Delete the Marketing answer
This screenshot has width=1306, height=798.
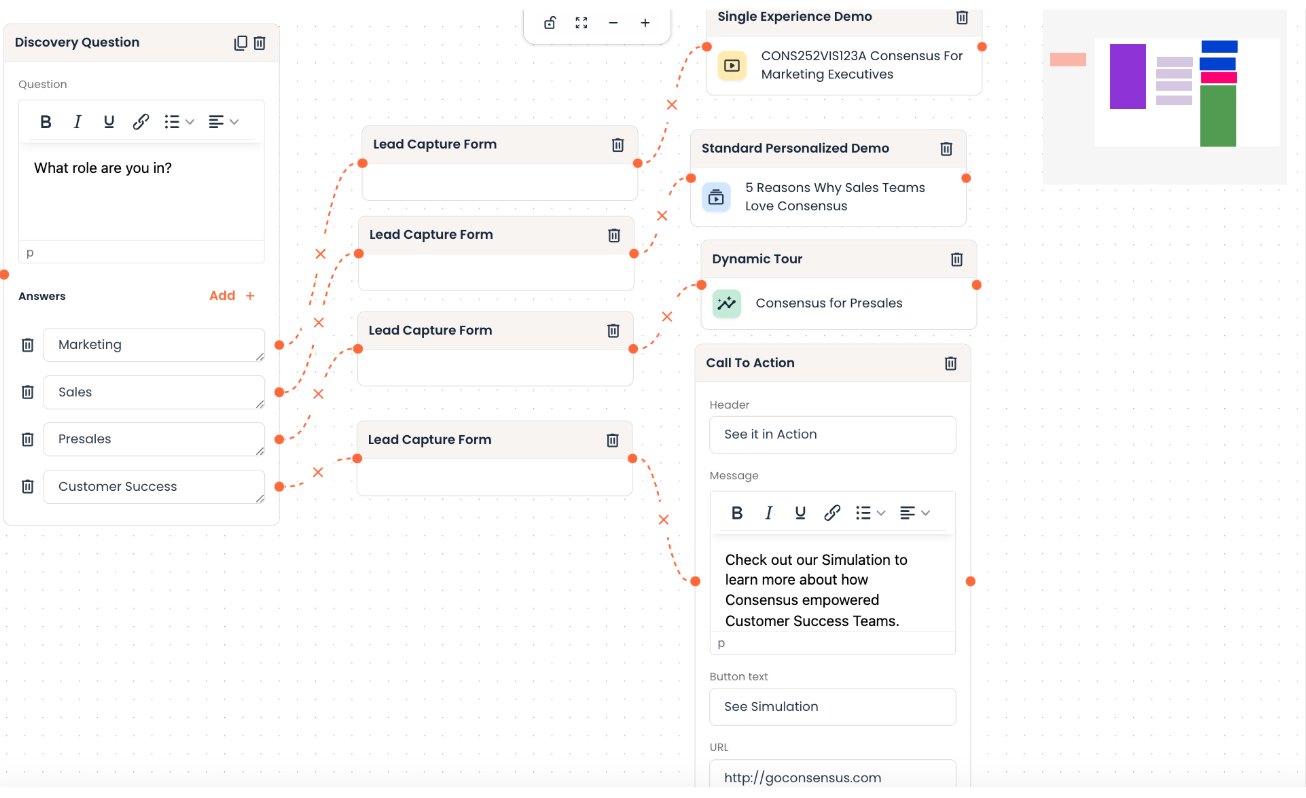pos(28,345)
